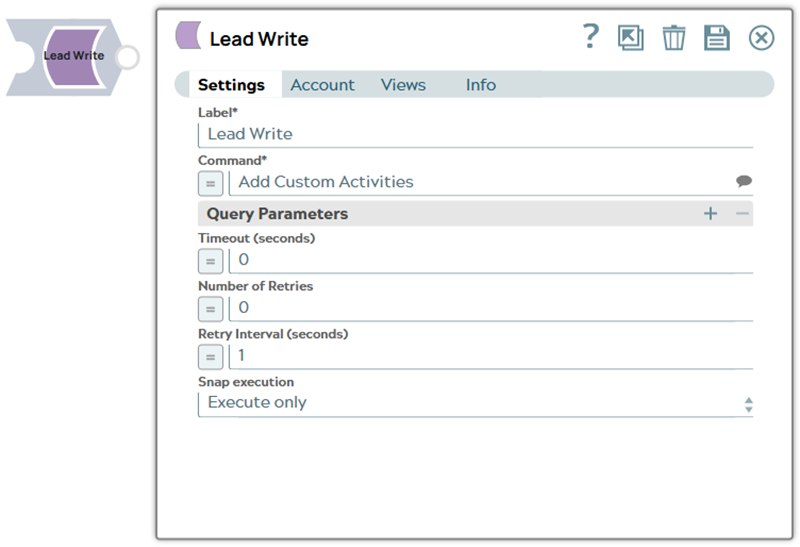Select the Lead Write snap on canvas

tap(73, 57)
